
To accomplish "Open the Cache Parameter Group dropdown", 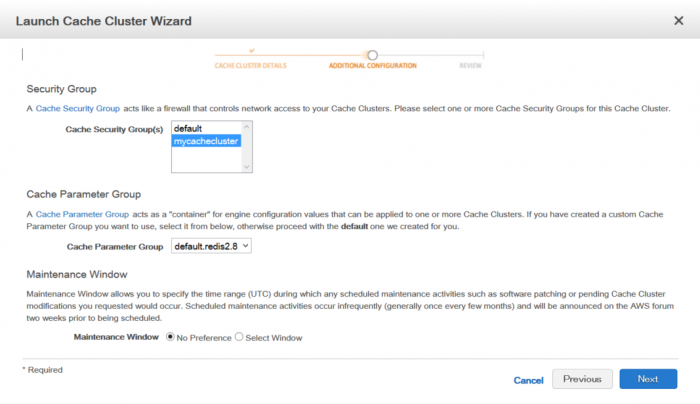I will coord(211,246).
